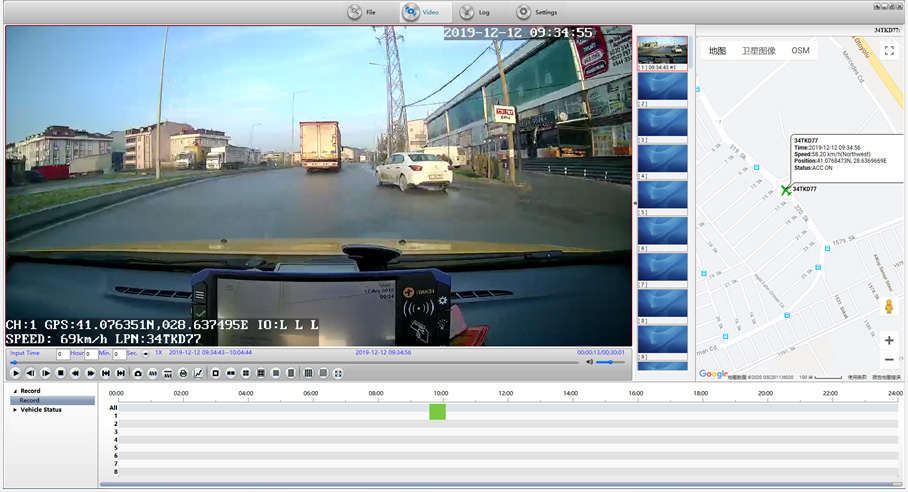Jump to the previous recording segment
Viewport: 908px width, 492px height.
tap(105, 373)
